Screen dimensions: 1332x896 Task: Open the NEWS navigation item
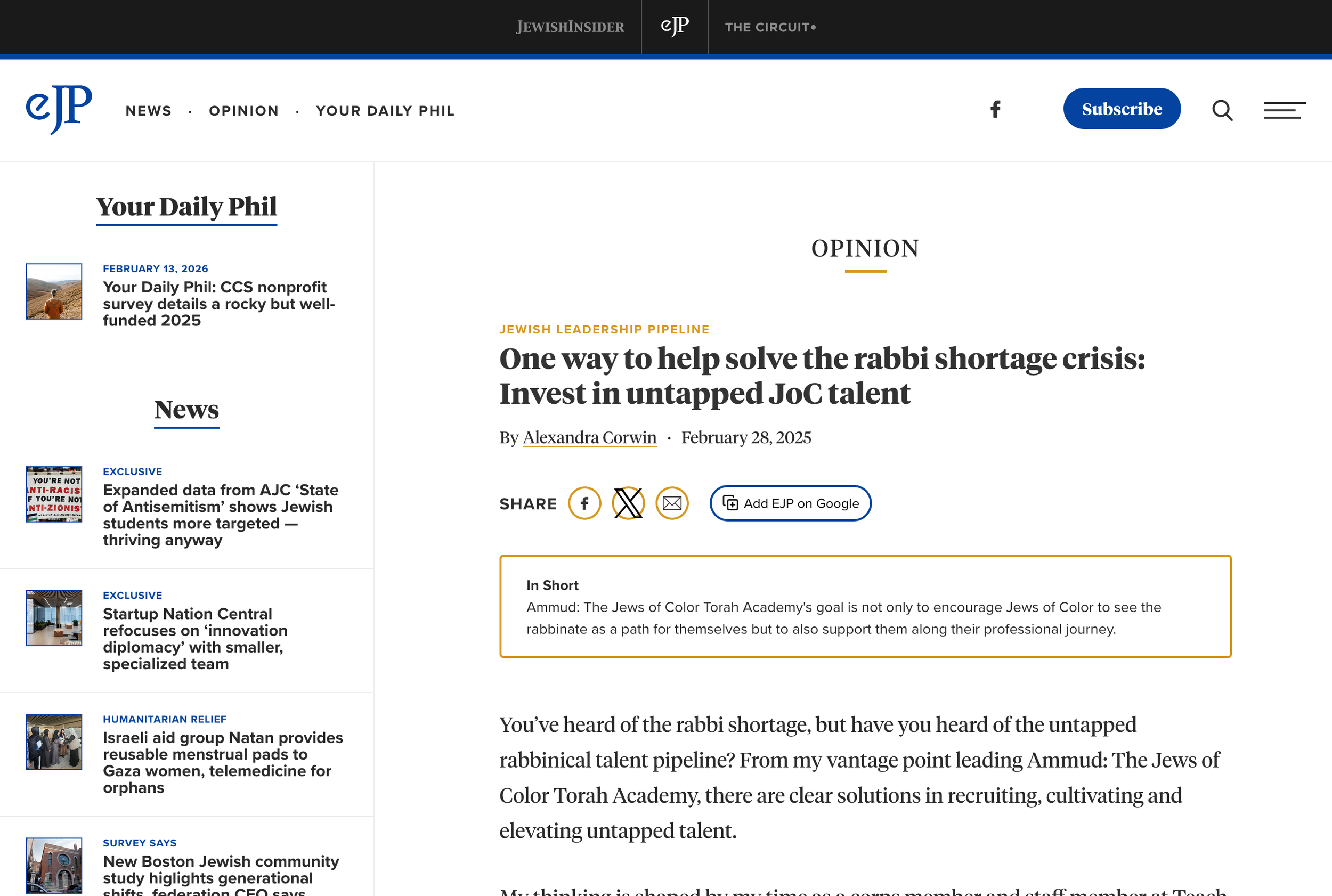click(x=149, y=110)
